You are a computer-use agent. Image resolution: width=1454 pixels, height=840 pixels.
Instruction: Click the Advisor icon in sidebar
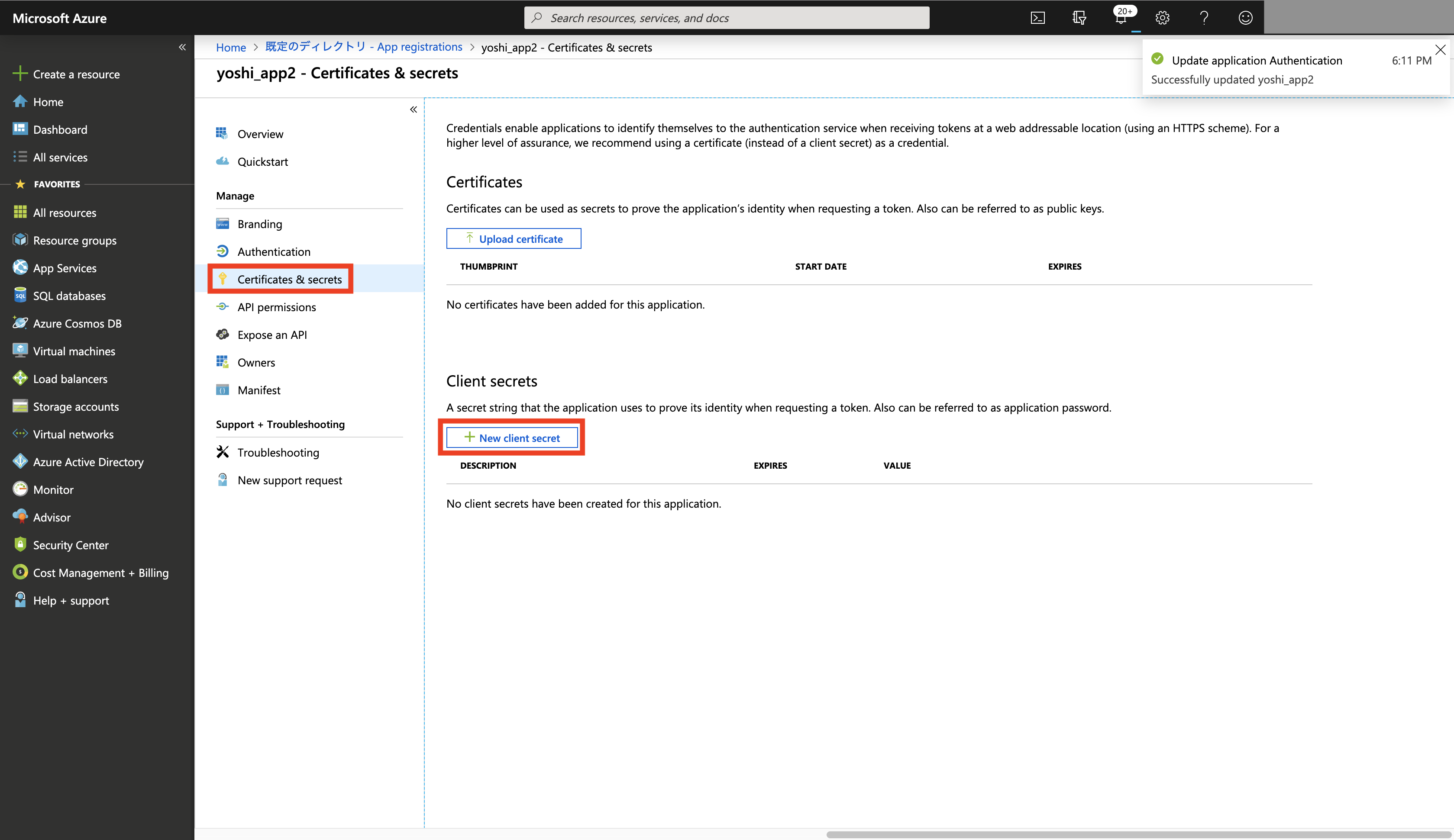point(20,517)
